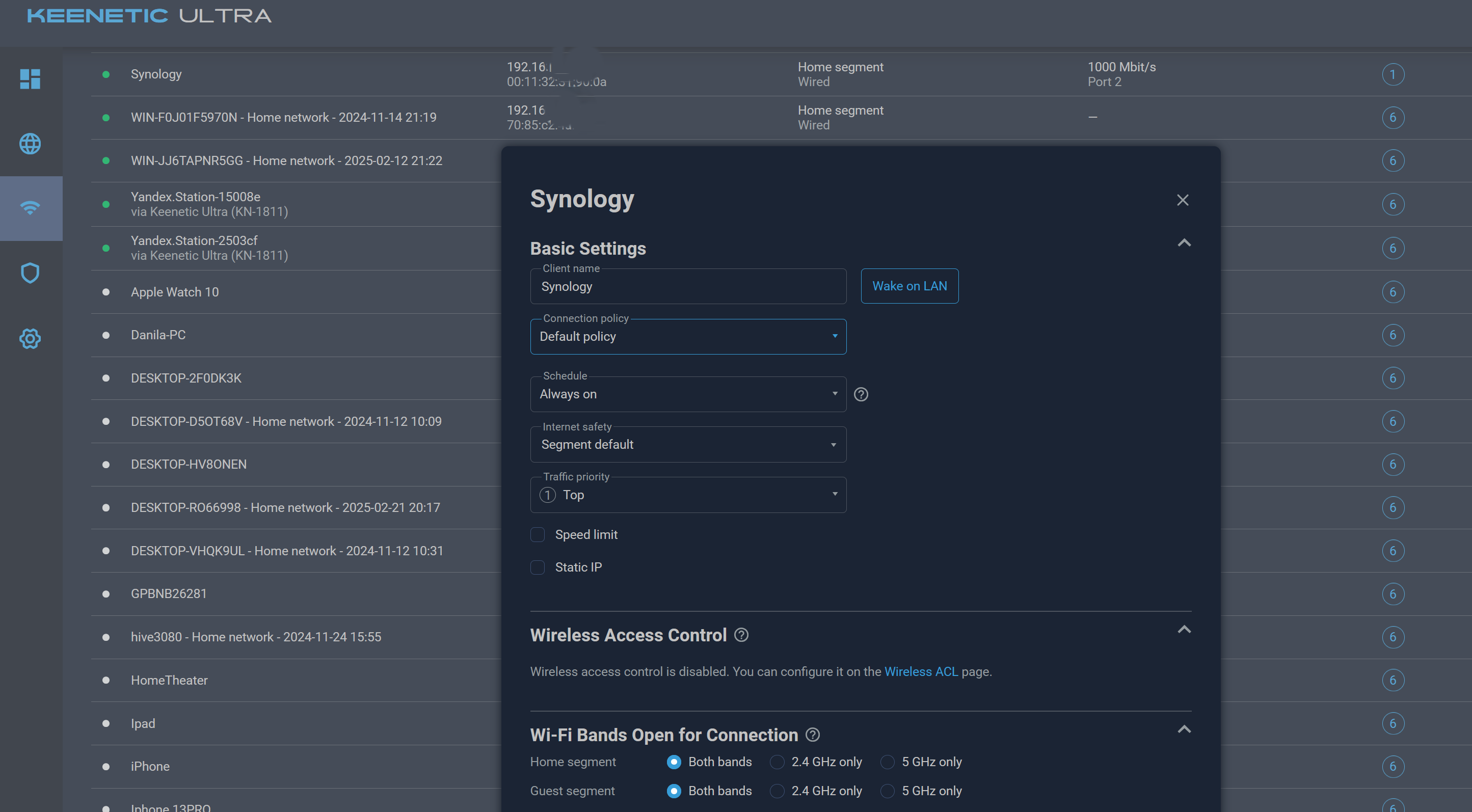The image size is (1472, 812).
Task: Open the security shield sidebar icon
Action: (x=30, y=273)
